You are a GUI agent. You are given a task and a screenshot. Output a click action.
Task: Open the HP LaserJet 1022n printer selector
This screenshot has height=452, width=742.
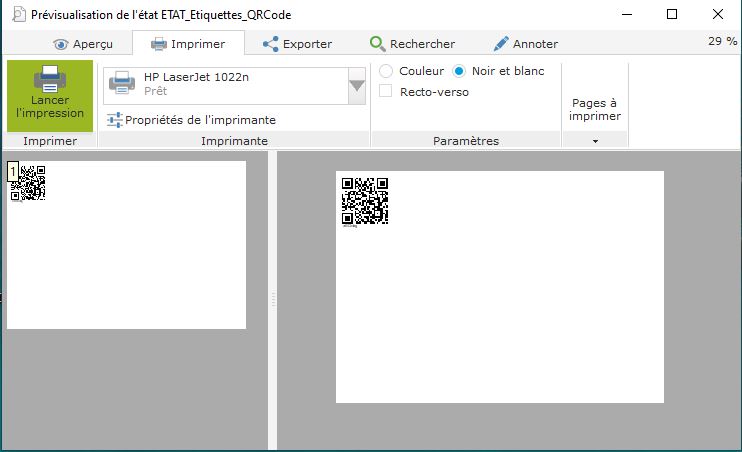[x=234, y=86]
